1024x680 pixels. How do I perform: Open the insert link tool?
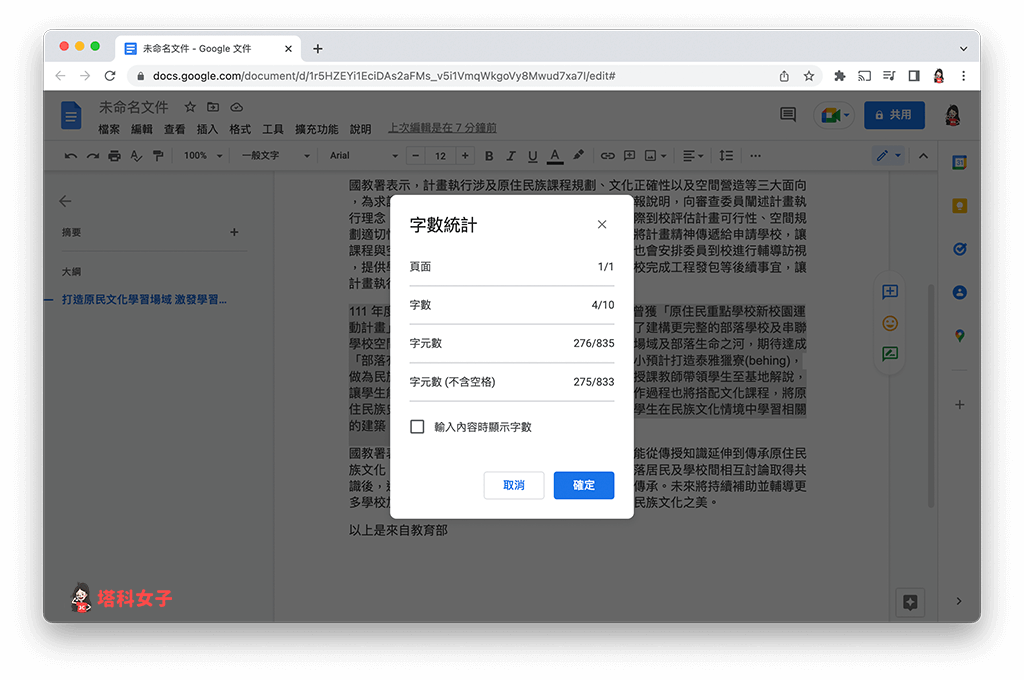[607, 156]
